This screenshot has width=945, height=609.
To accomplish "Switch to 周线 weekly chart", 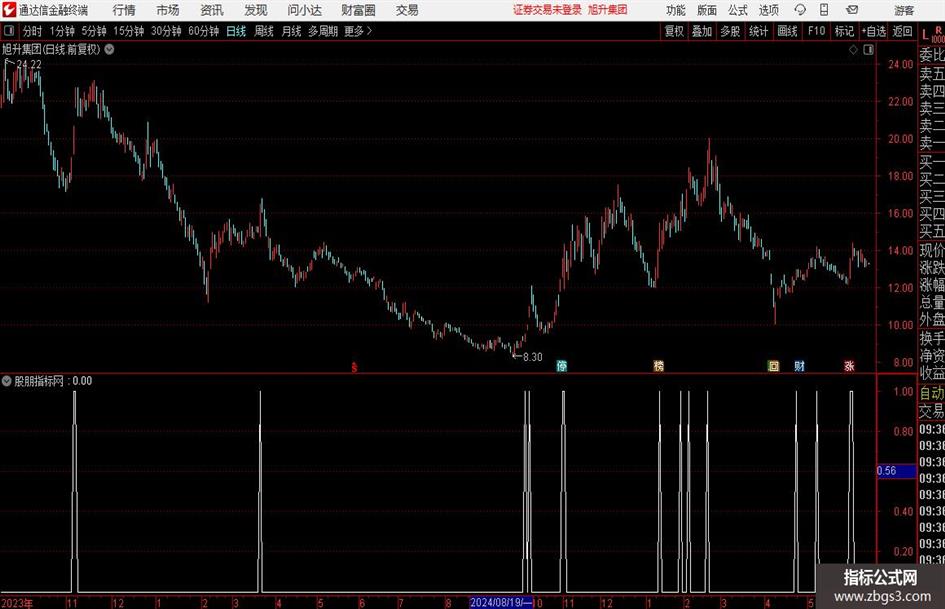I will pos(264,31).
